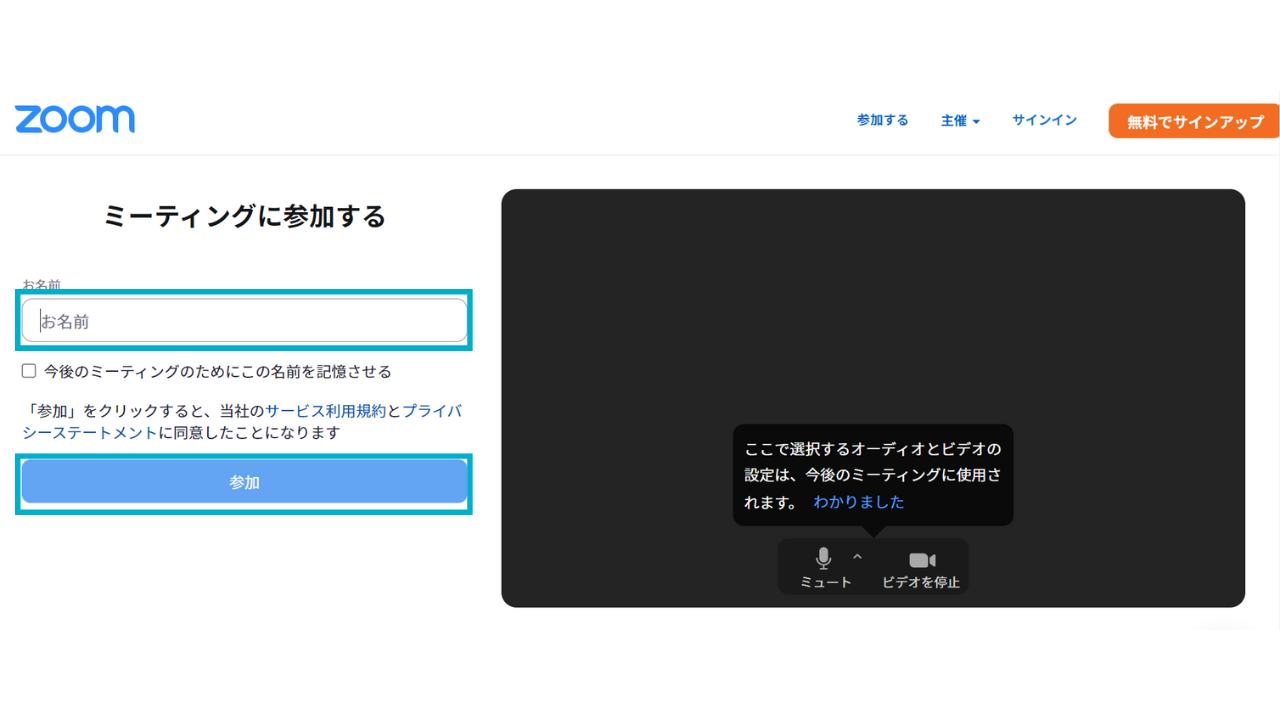
Task: Click the ミーティングに参加する heading
Action: pyautogui.click(x=244, y=216)
